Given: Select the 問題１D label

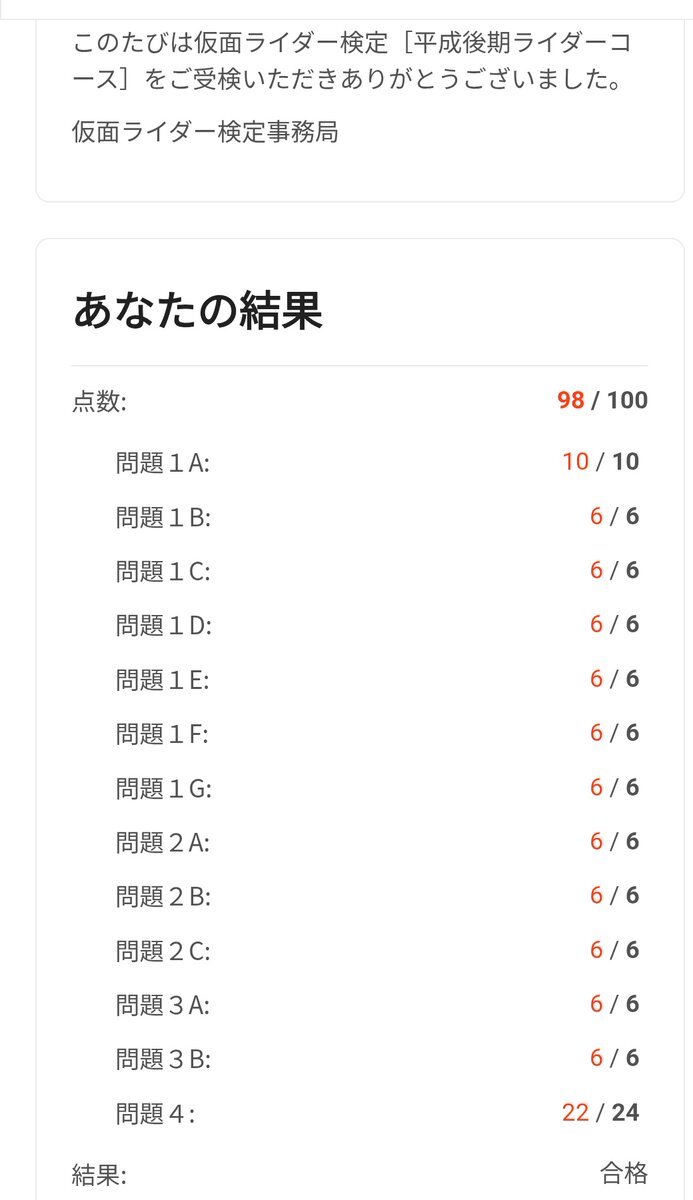Looking at the screenshot, I should coord(164,626).
